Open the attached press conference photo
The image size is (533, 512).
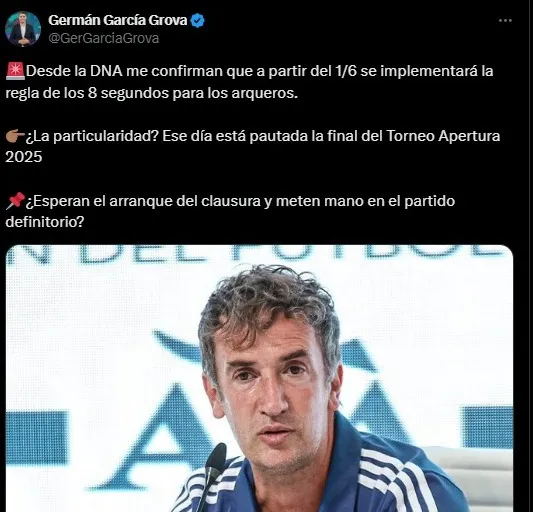pyautogui.click(x=259, y=378)
